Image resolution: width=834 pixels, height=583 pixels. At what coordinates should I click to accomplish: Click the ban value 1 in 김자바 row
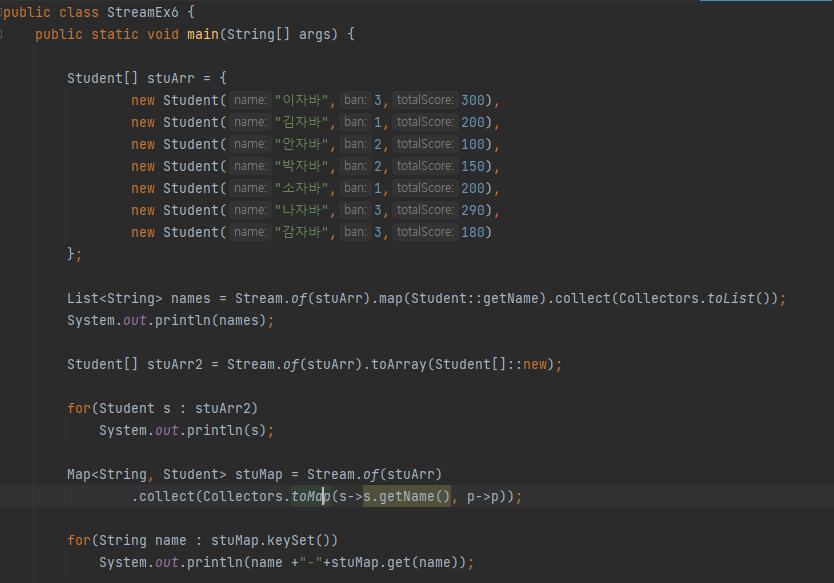pos(378,122)
